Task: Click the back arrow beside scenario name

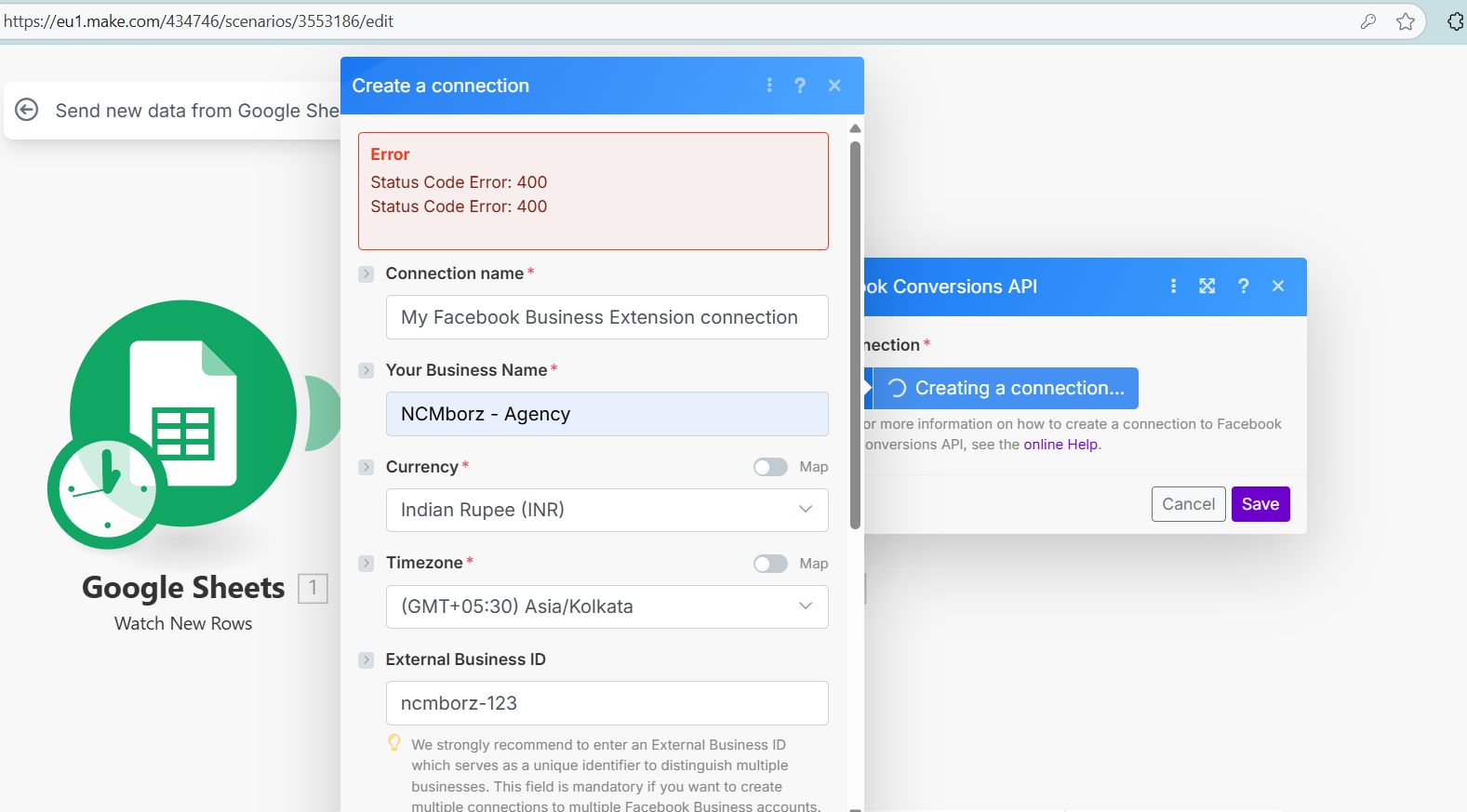Action: pos(27,110)
